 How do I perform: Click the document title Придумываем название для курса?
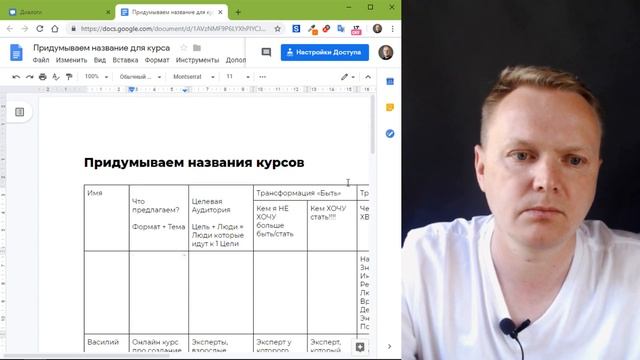coord(101,48)
